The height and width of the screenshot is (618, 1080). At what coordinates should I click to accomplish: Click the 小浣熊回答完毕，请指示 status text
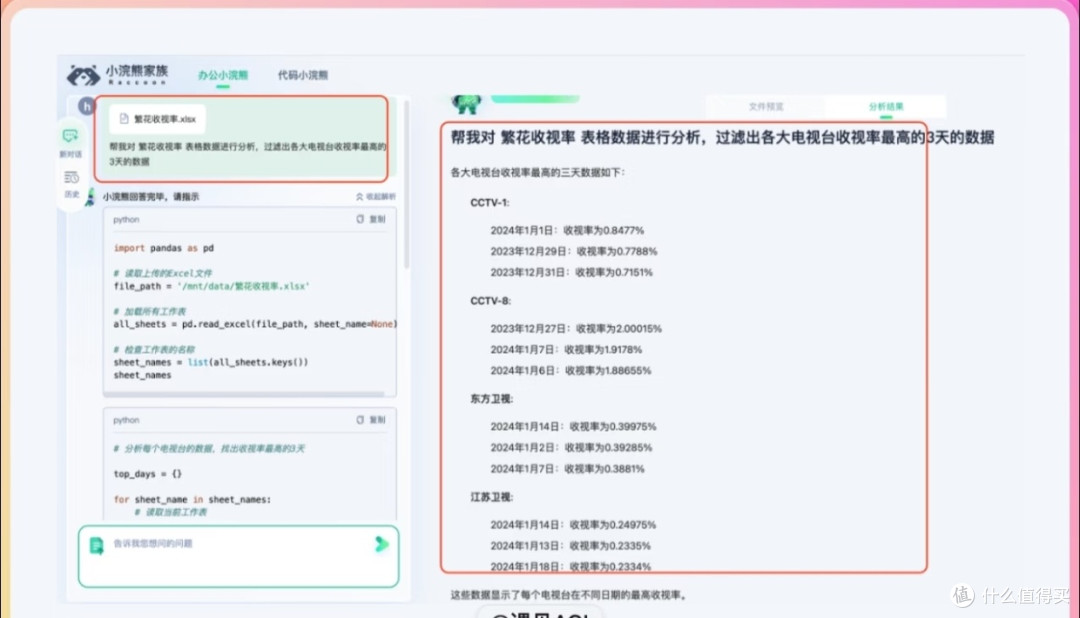tap(151, 196)
